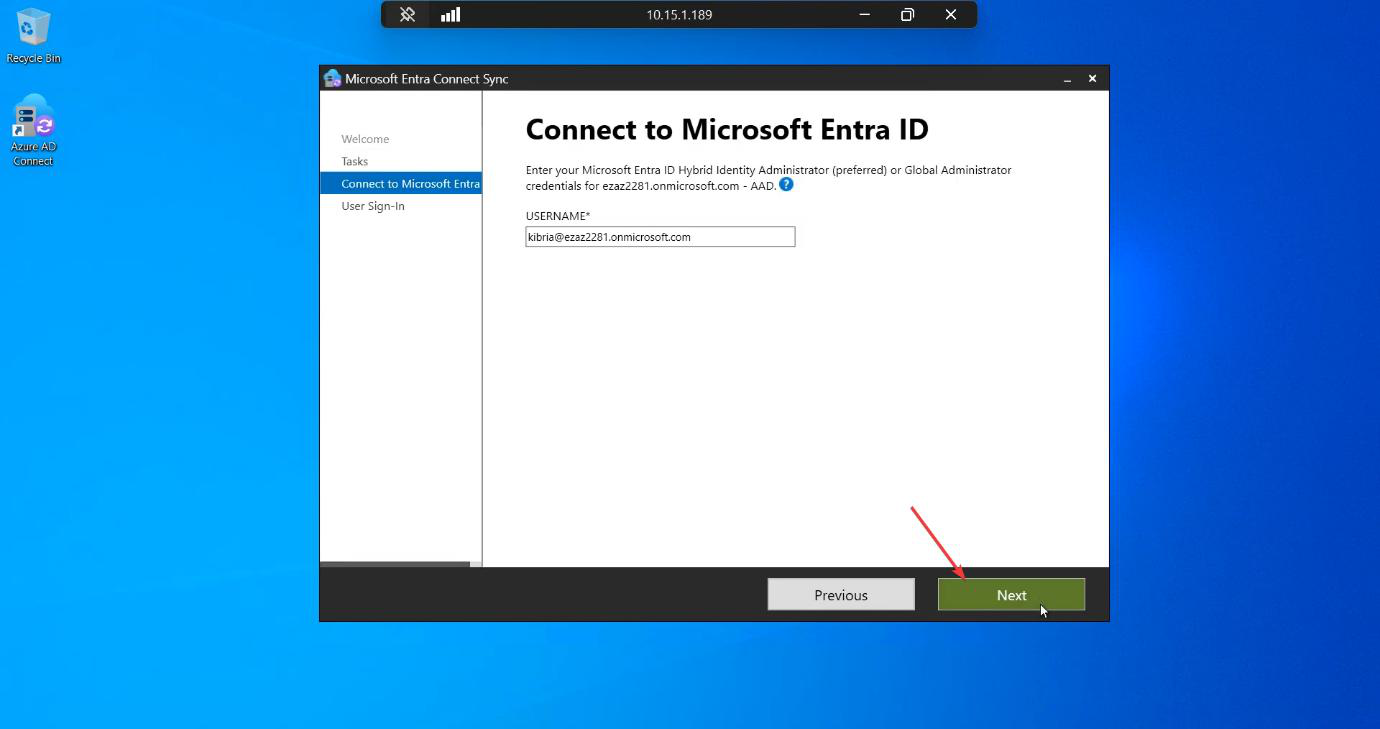Select Tasks step in wizard sidebar
1380x729 pixels.
click(x=355, y=161)
